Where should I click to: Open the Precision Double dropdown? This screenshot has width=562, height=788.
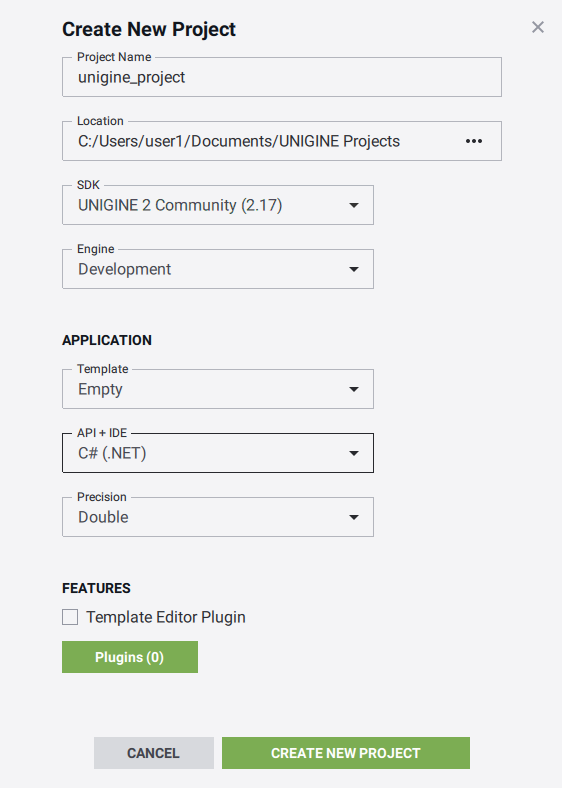tap(218, 517)
